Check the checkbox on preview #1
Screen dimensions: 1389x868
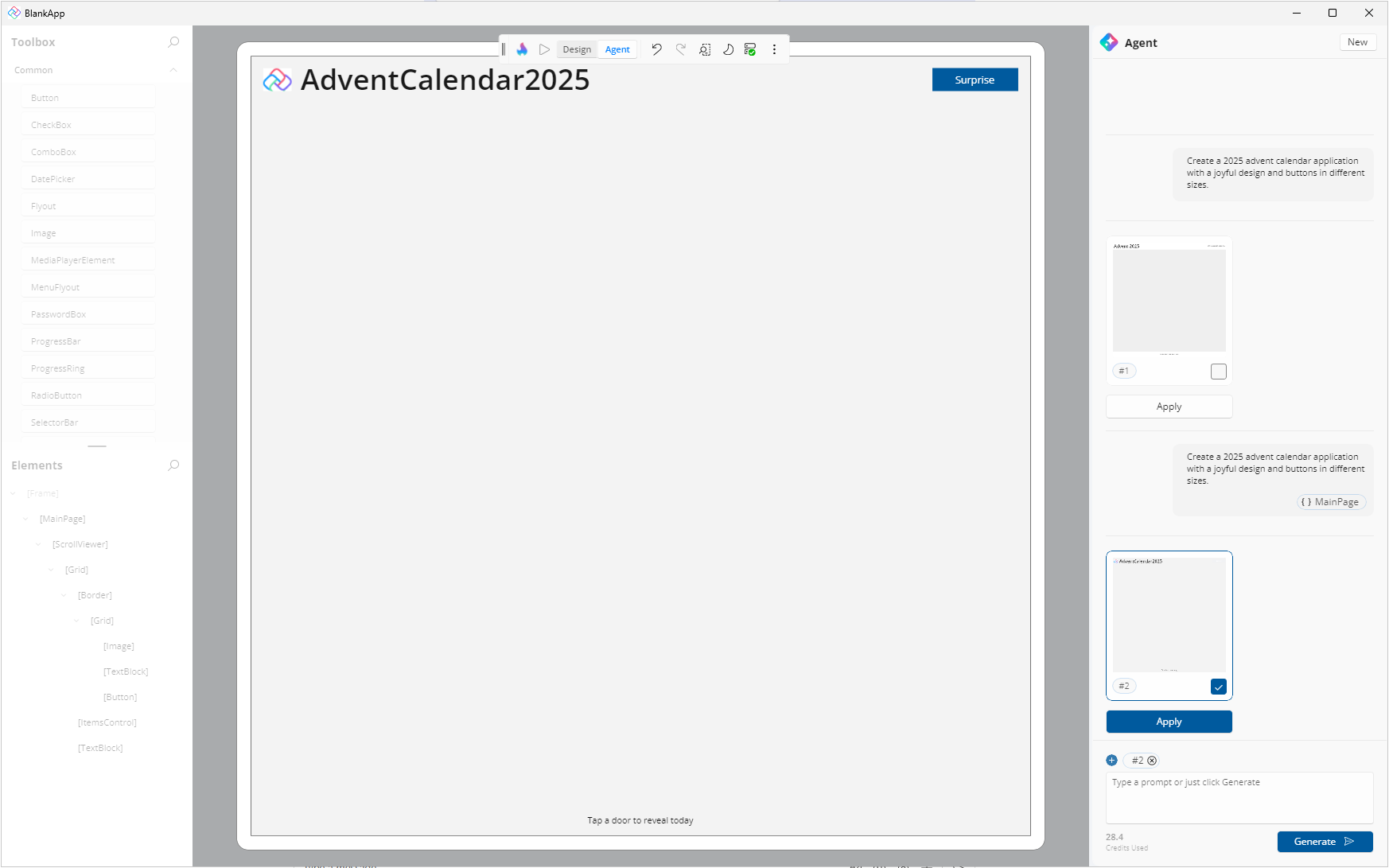[1218, 372]
